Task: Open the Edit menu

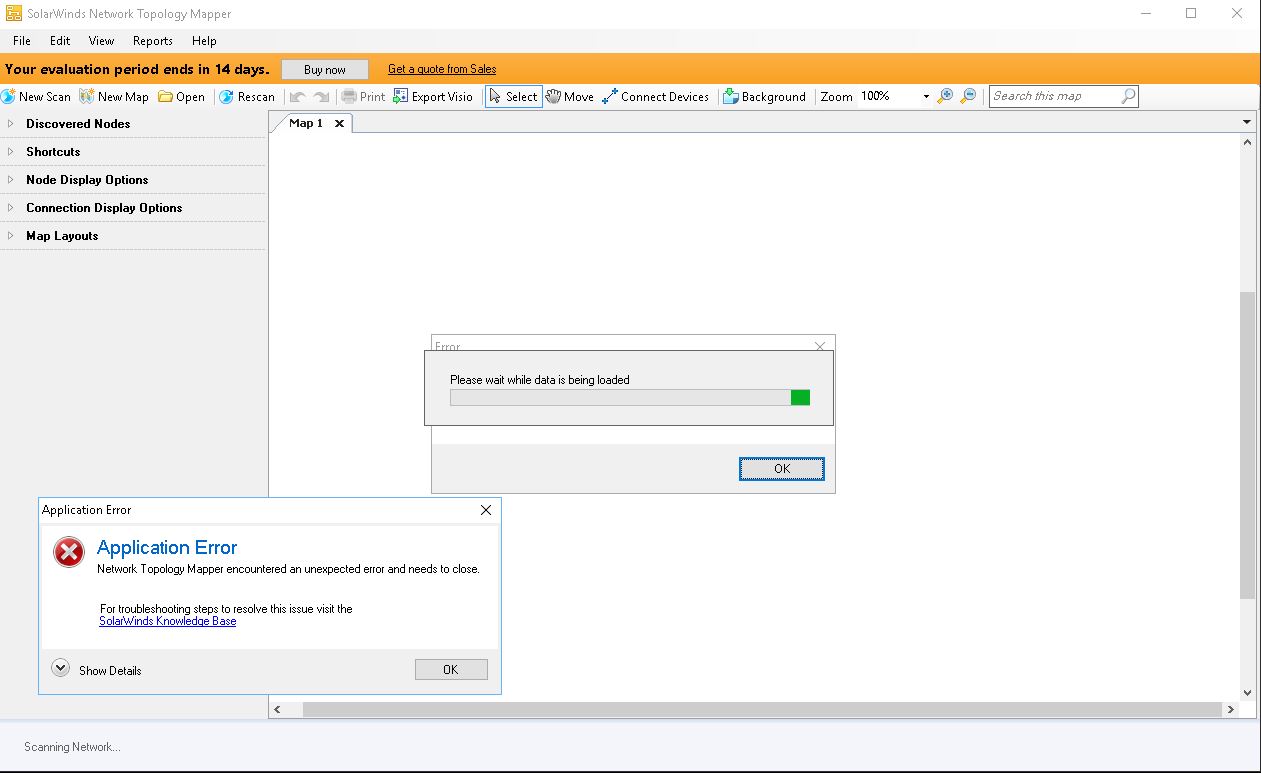Action: 60,41
